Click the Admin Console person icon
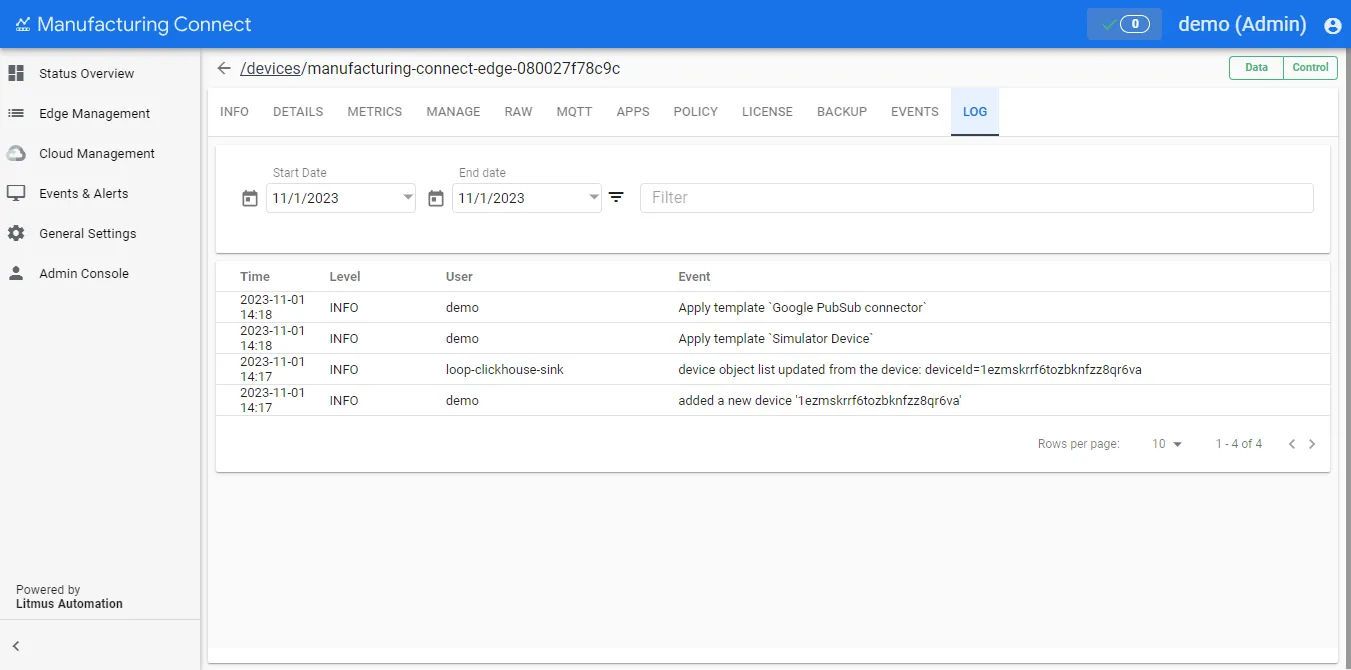1351x670 pixels. coord(16,273)
